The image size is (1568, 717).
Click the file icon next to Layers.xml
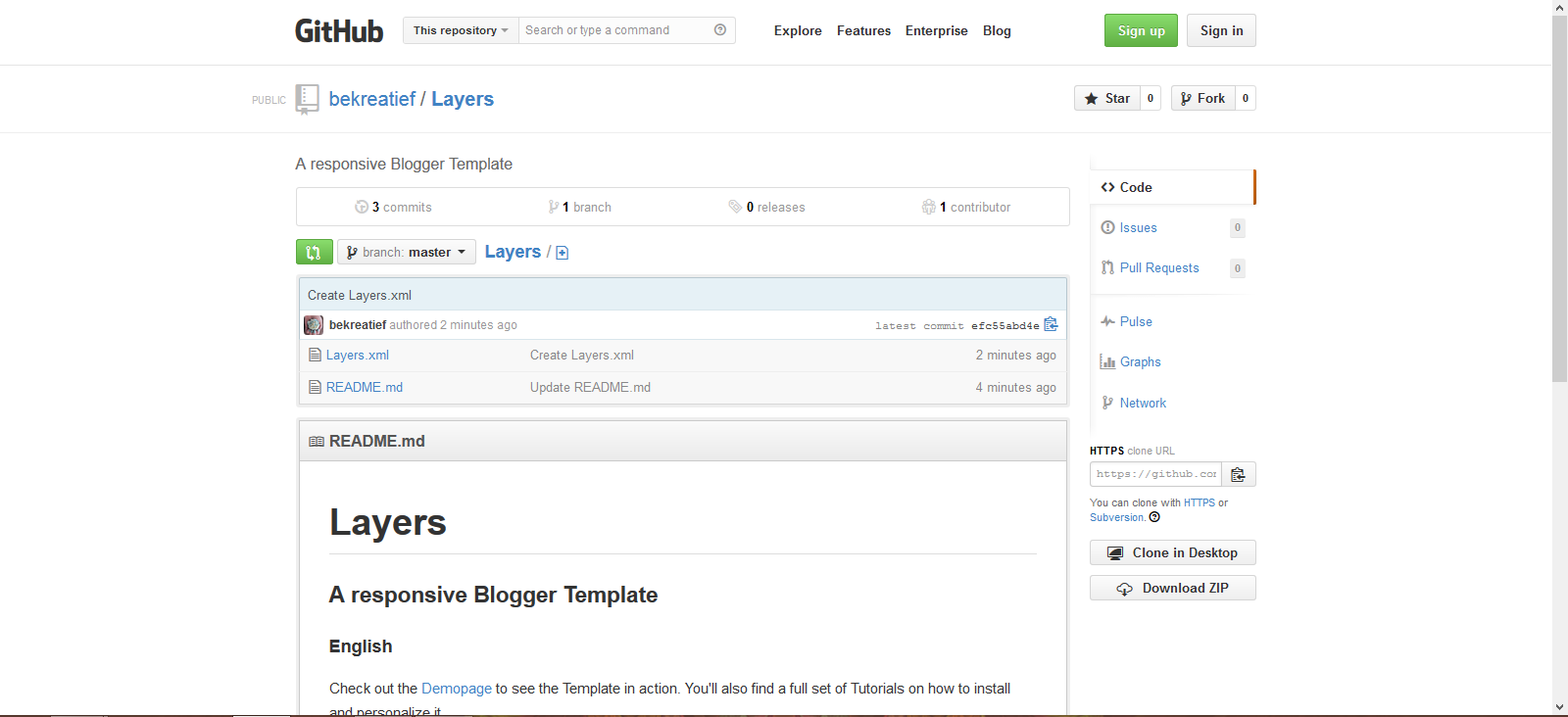click(x=315, y=356)
